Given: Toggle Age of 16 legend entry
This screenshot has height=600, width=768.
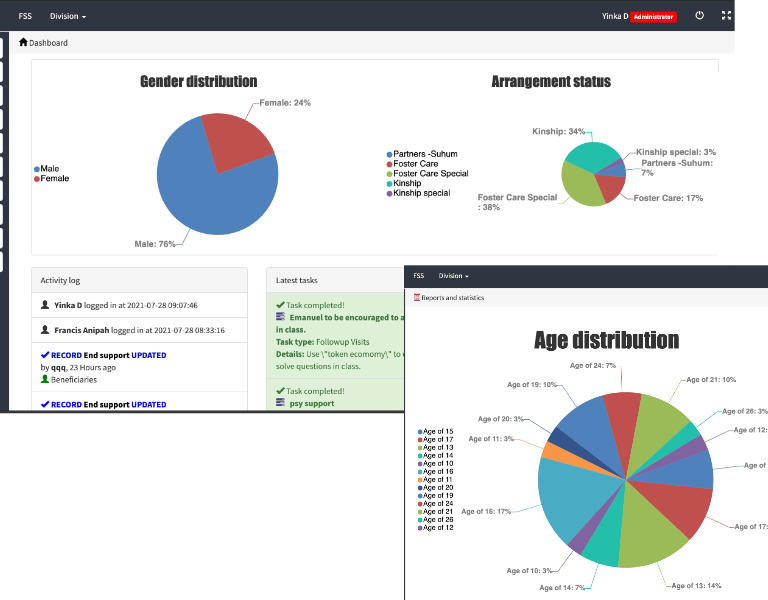Looking at the screenshot, I should click(435, 472).
